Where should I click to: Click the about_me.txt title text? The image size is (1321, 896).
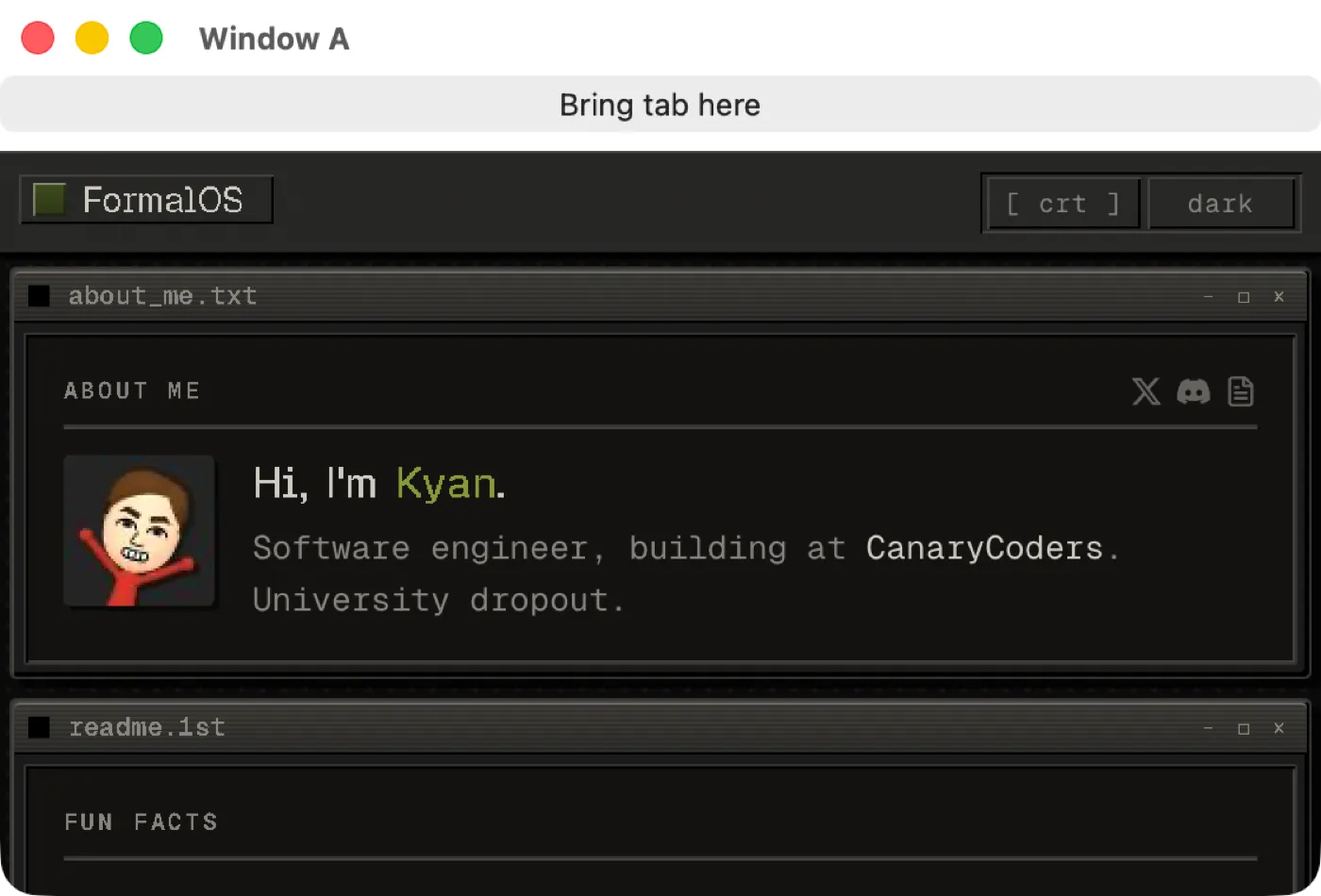pyautogui.click(x=162, y=296)
